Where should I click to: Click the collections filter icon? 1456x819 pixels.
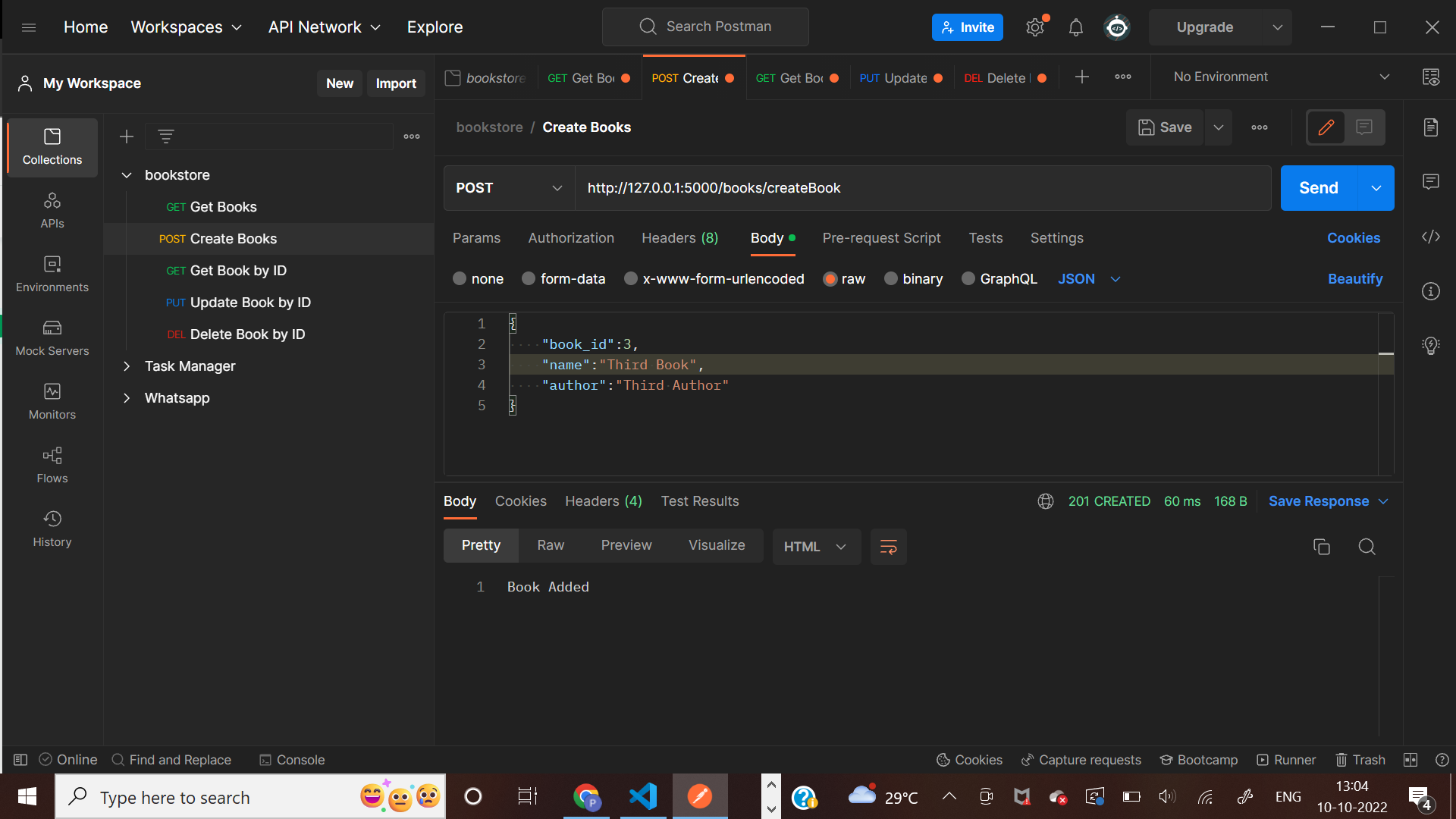coord(166,136)
